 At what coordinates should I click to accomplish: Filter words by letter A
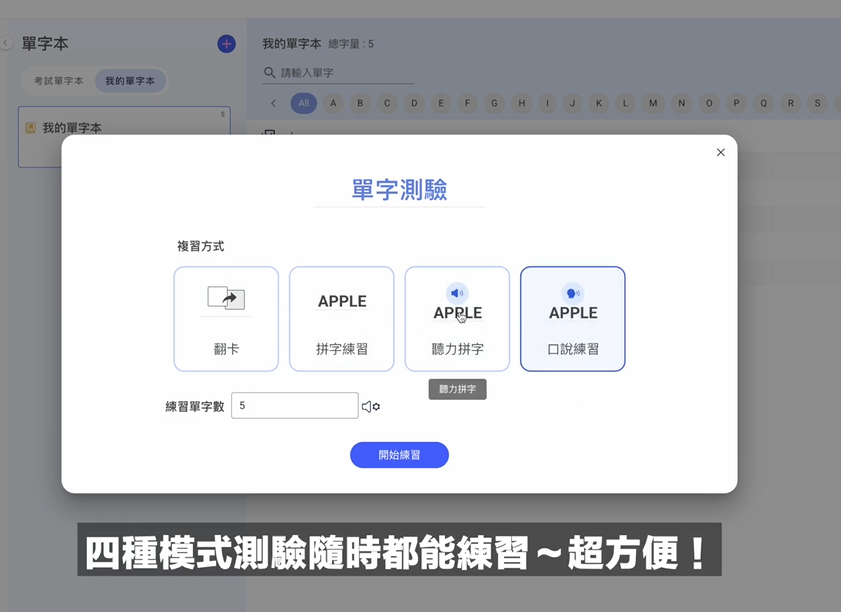click(x=333, y=103)
